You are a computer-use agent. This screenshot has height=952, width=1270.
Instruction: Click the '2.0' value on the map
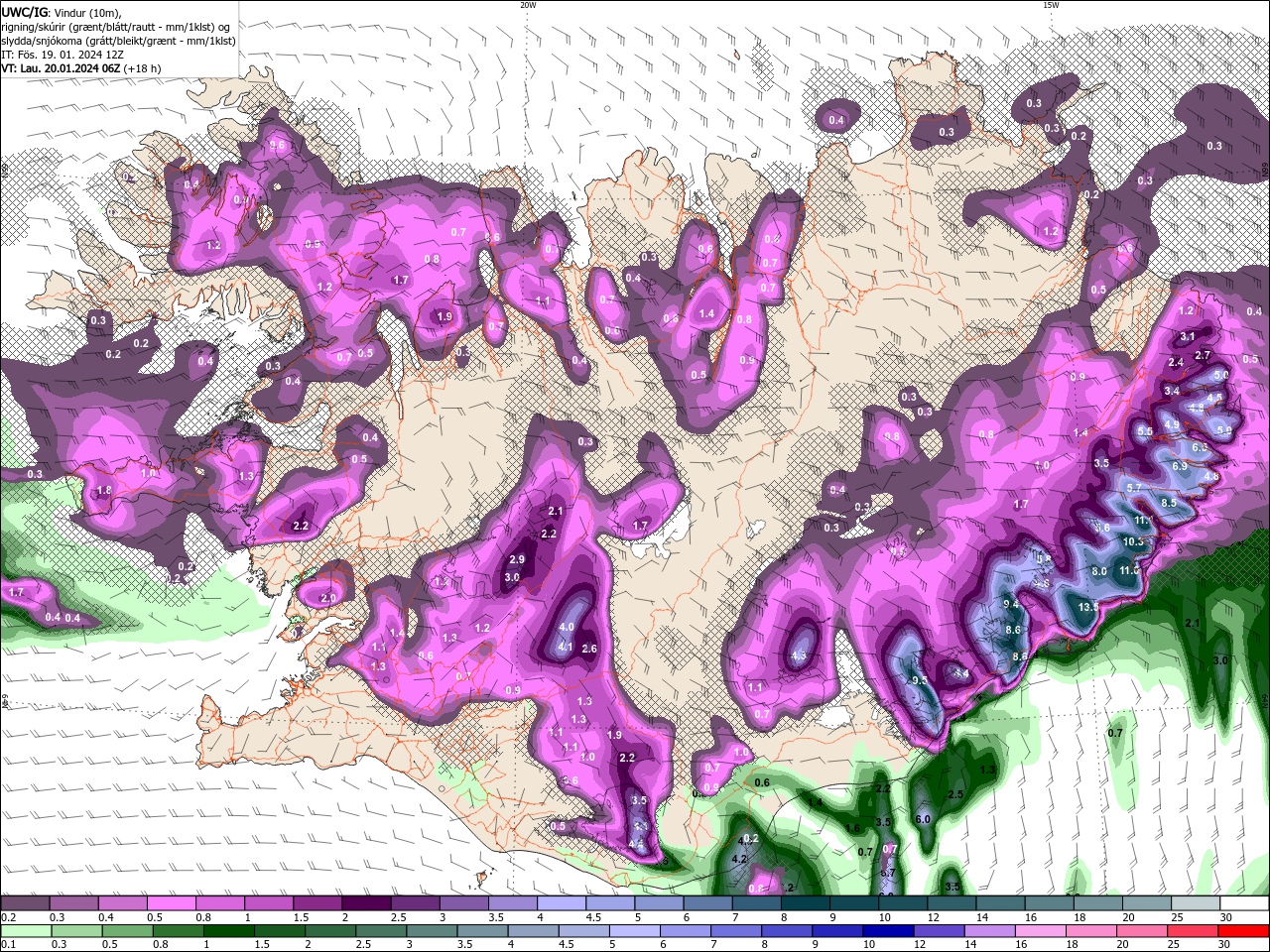(328, 598)
